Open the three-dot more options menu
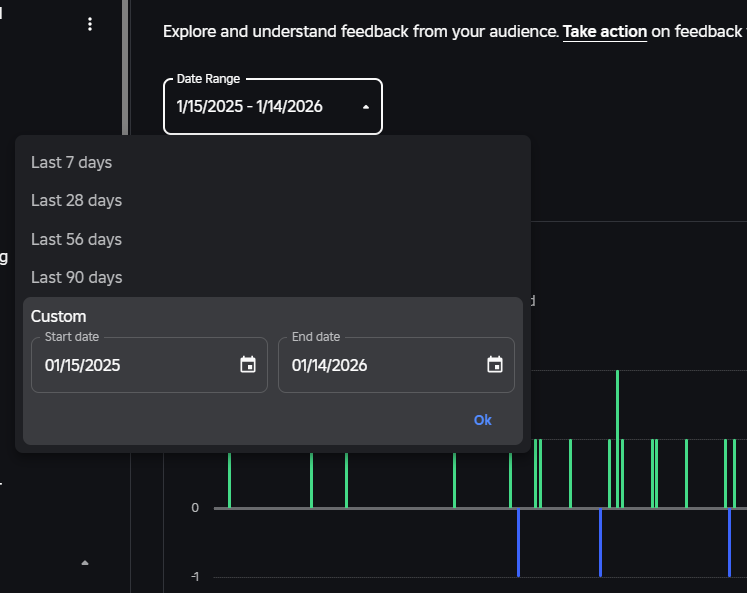747x593 pixels. coord(90,24)
